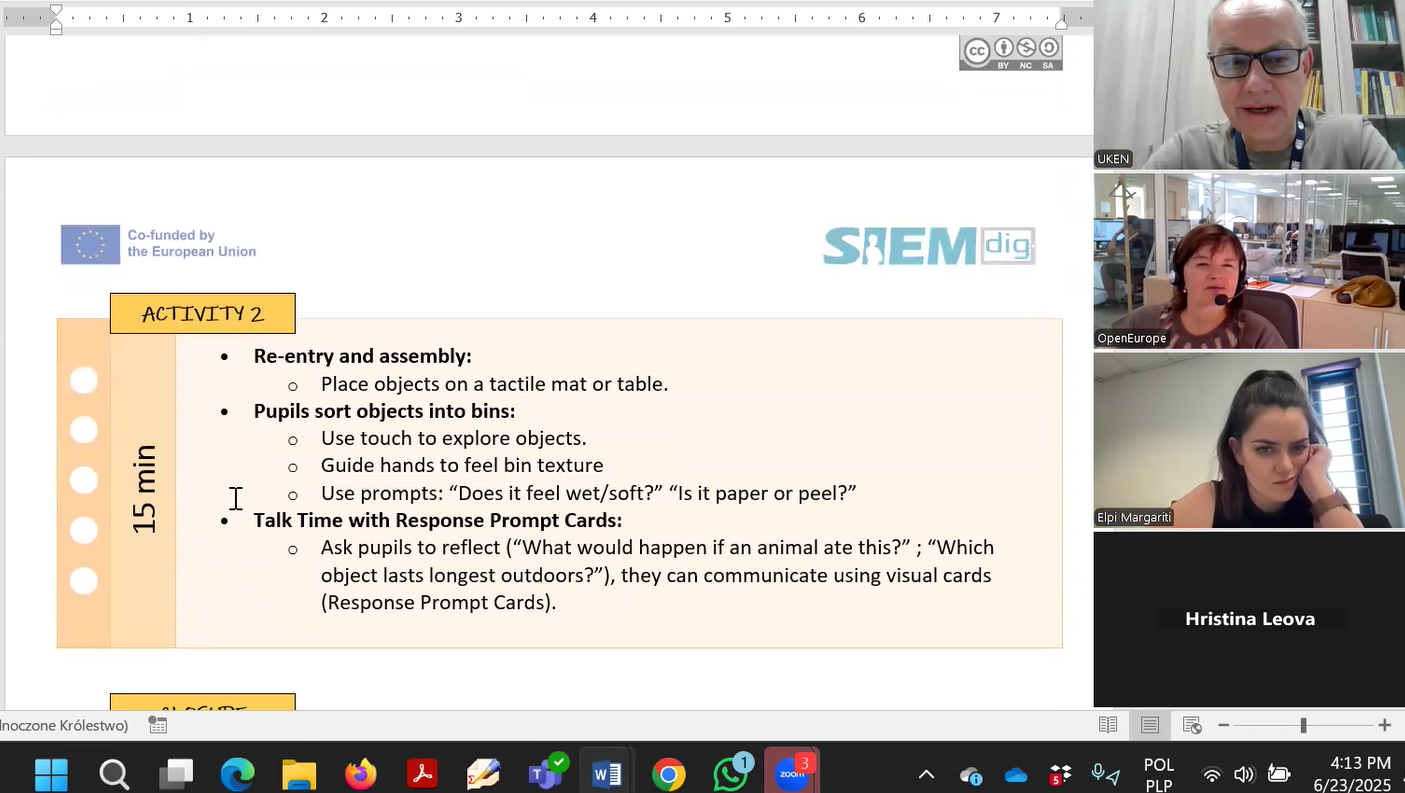Switch to Web Layout view

coord(1192,725)
